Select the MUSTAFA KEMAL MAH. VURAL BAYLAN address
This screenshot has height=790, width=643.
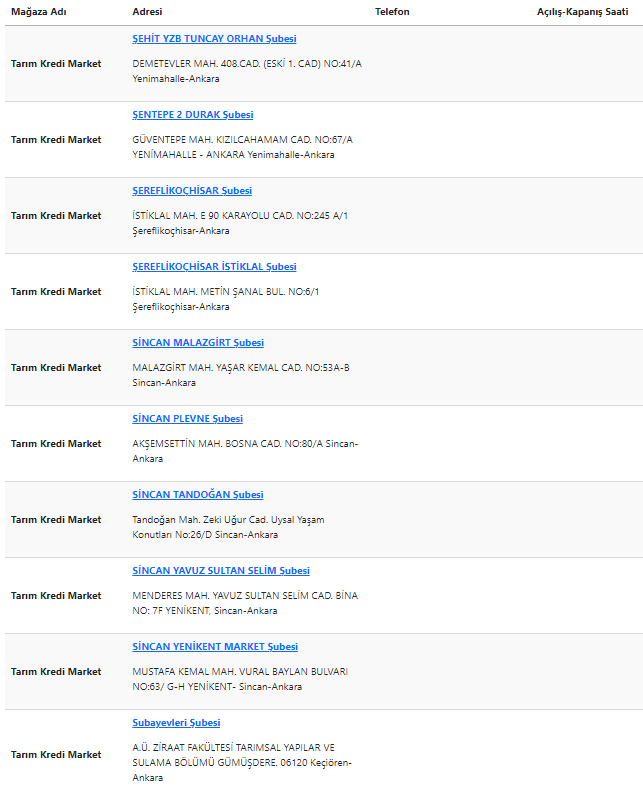pos(240,680)
